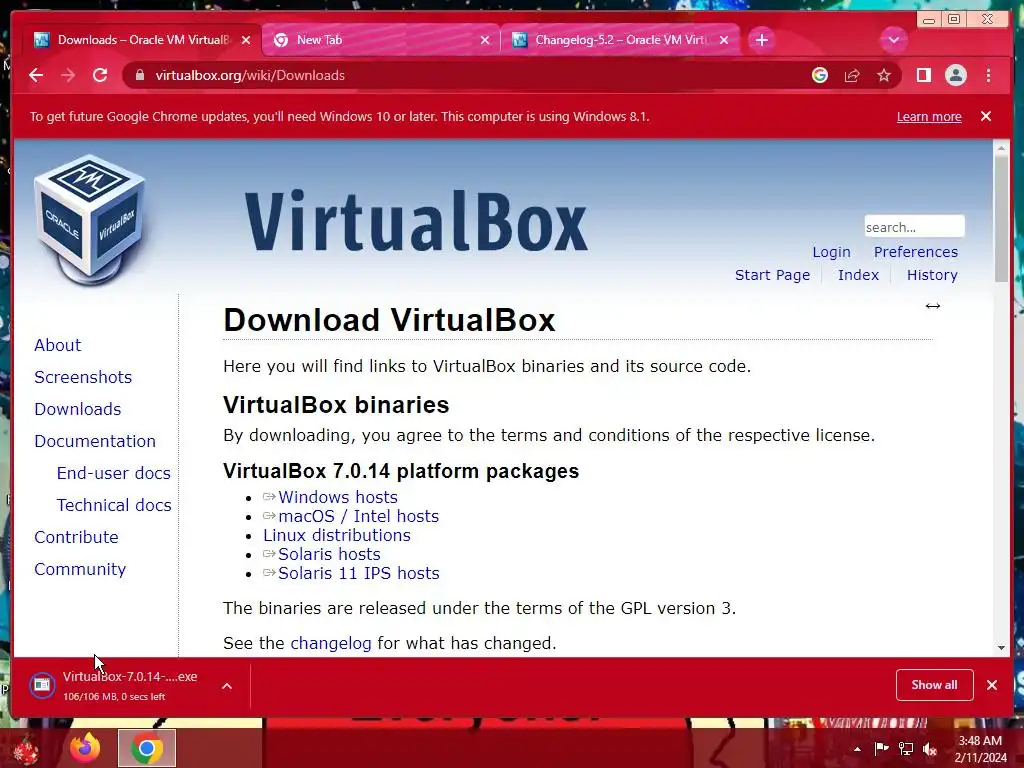Open the network tray icon
Image resolution: width=1024 pixels, height=768 pixels.
tap(906, 748)
